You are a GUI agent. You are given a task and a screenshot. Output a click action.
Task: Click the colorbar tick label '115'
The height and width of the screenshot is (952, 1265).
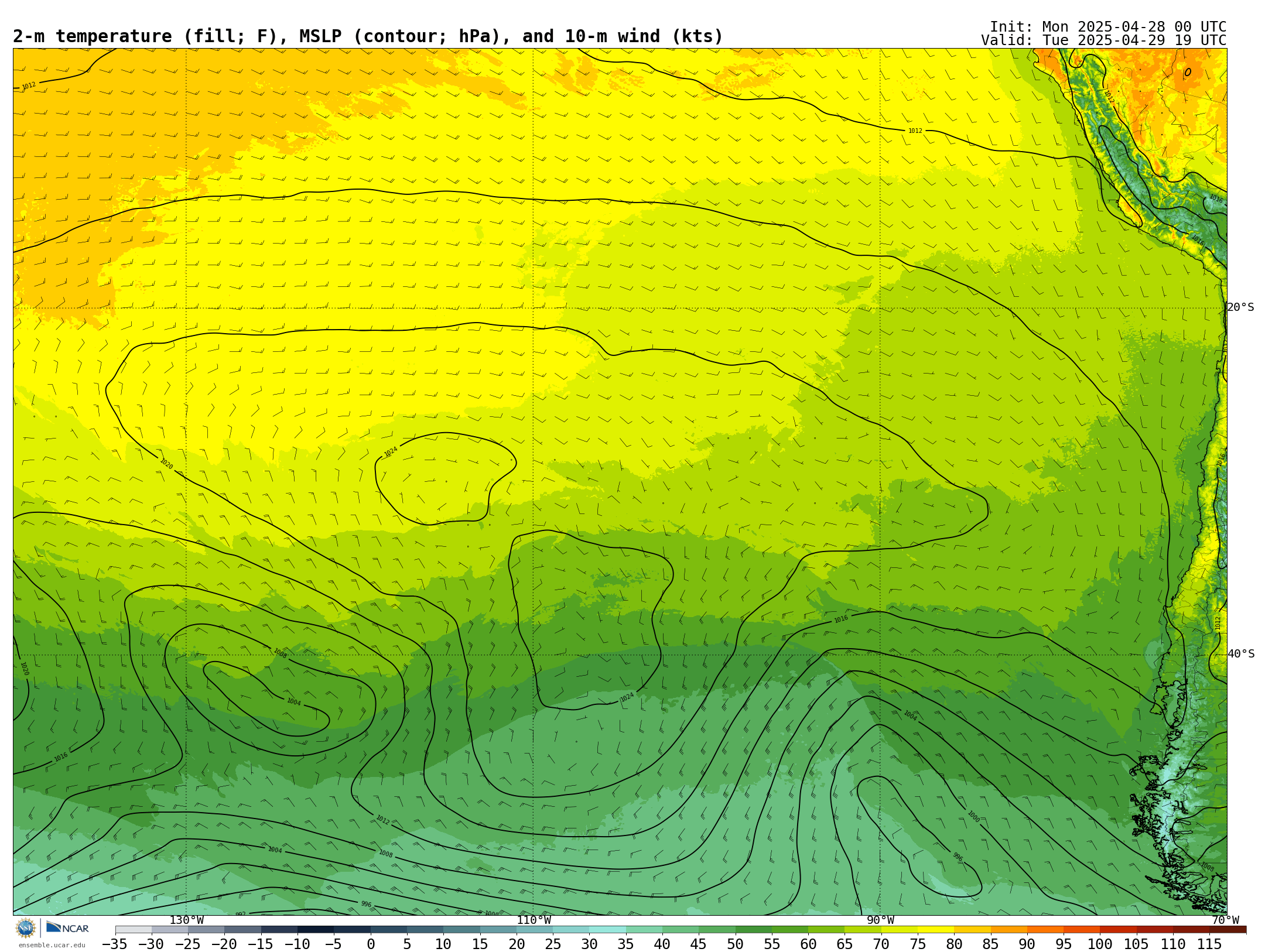pos(1209,944)
